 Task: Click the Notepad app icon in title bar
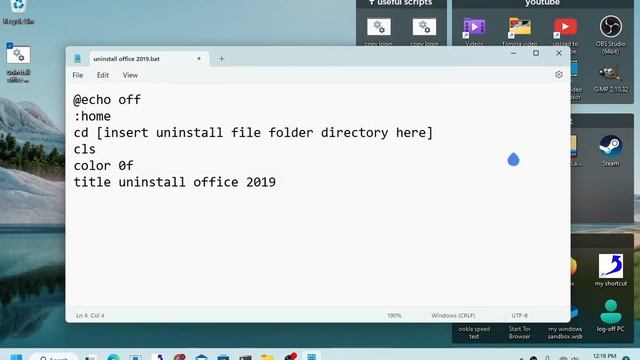(x=77, y=59)
